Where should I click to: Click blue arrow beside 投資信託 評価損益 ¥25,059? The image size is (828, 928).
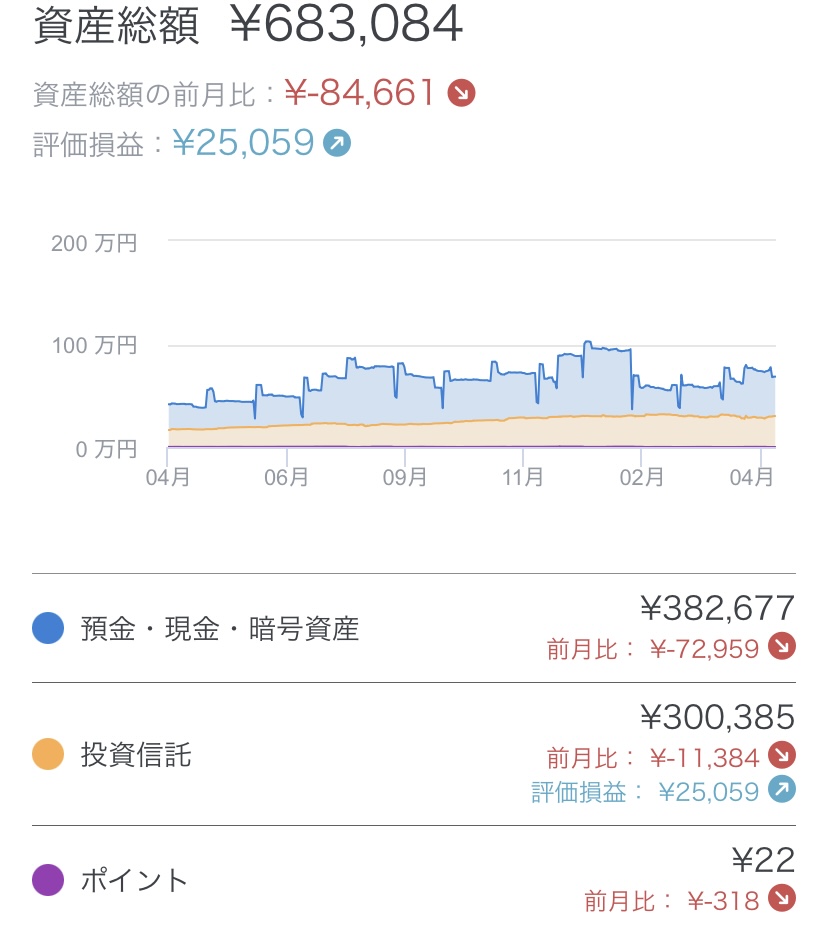pyautogui.click(x=781, y=791)
